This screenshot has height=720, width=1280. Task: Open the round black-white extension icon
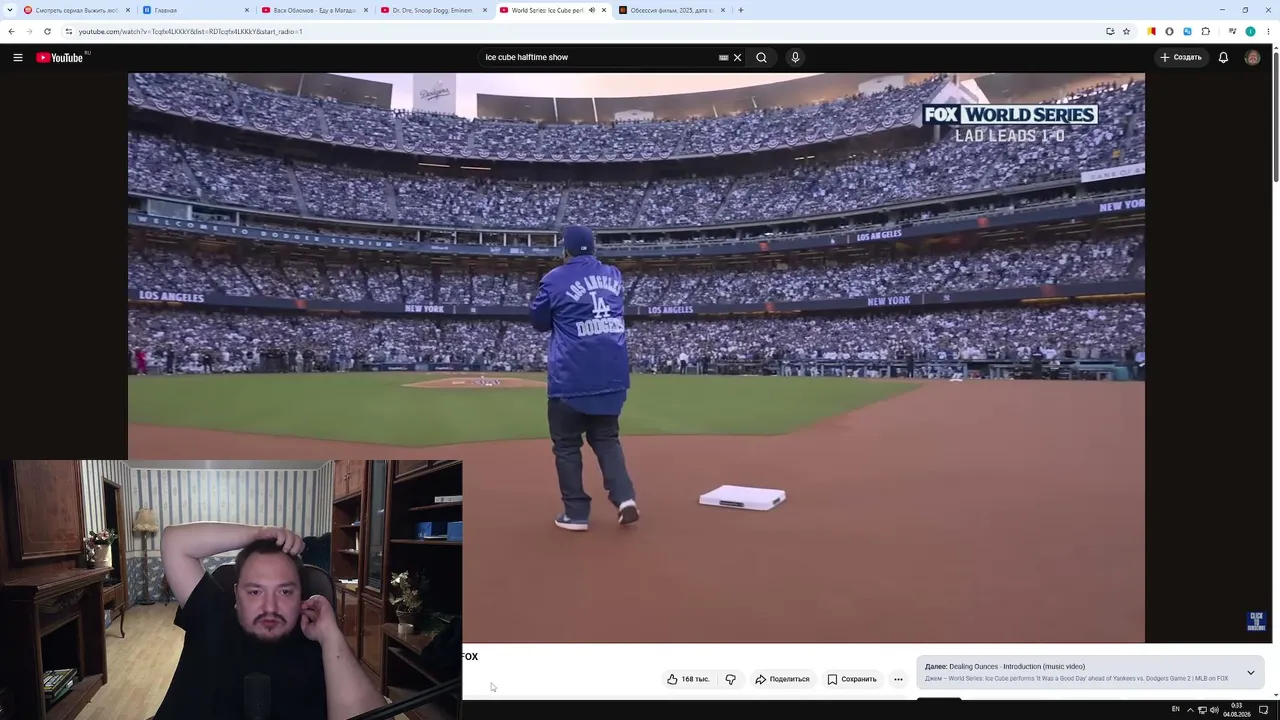click(x=1169, y=31)
